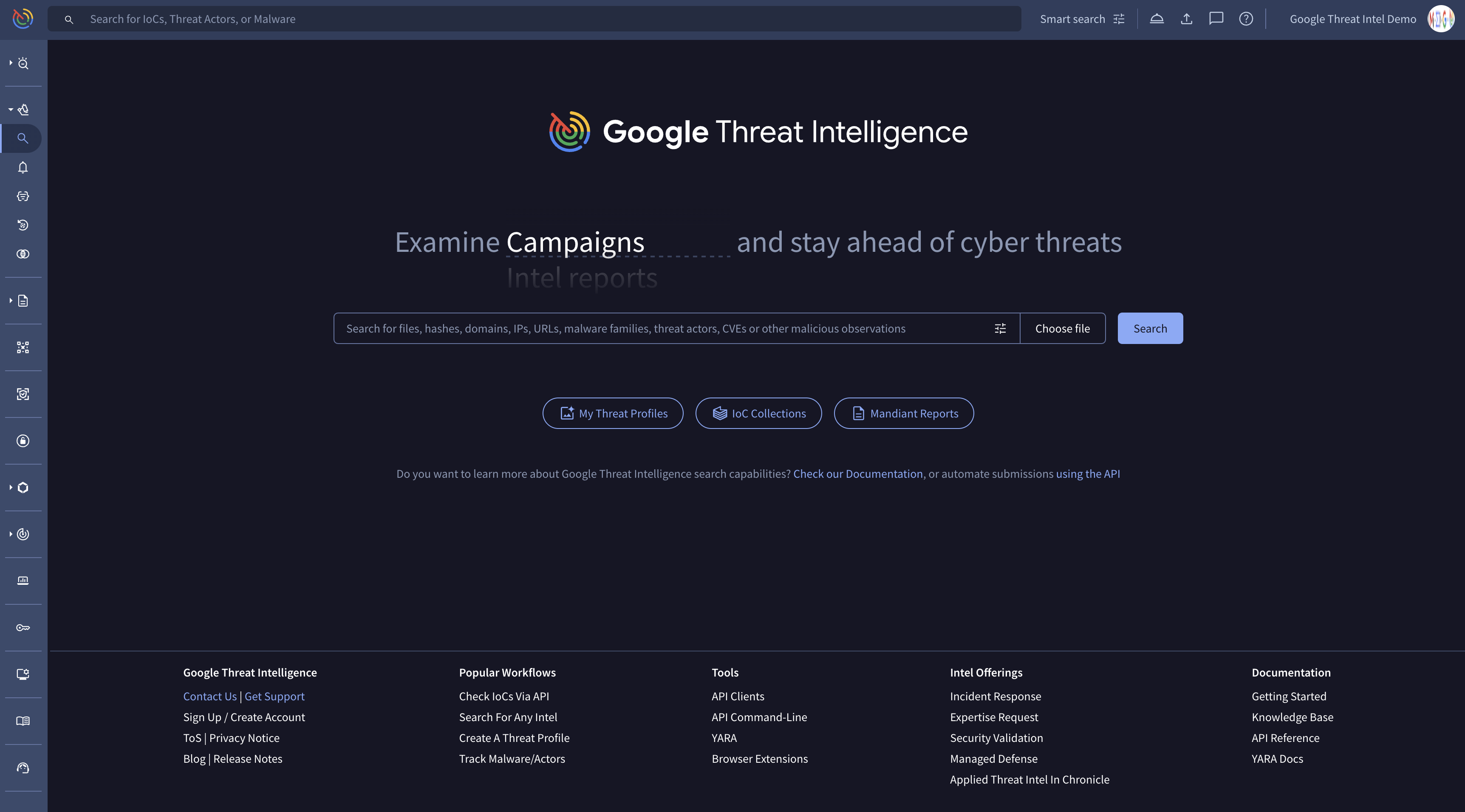Screen dimensions: 1465x812
Task: Expand the hexagon cube group arrow in sidebar
Action: click(x=10, y=487)
